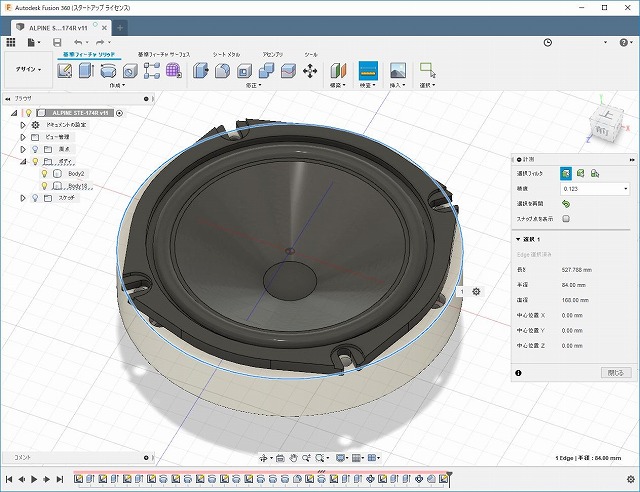Click 選択を再開 restart selection icon
The height and width of the screenshot is (492, 640).
pyautogui.click(x=566, y=203)
